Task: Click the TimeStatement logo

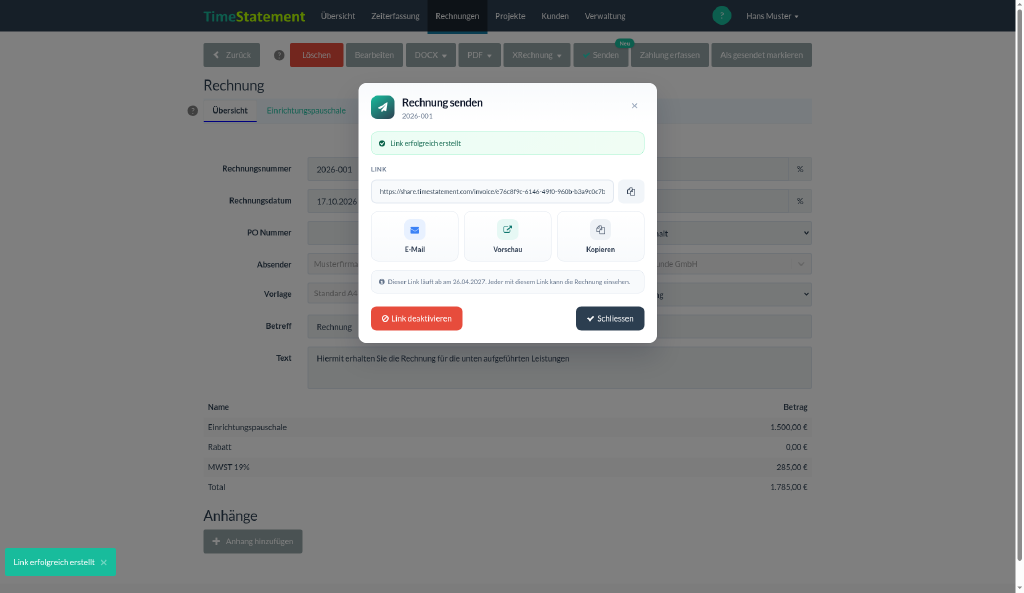Action: click(x=254, y=16)
